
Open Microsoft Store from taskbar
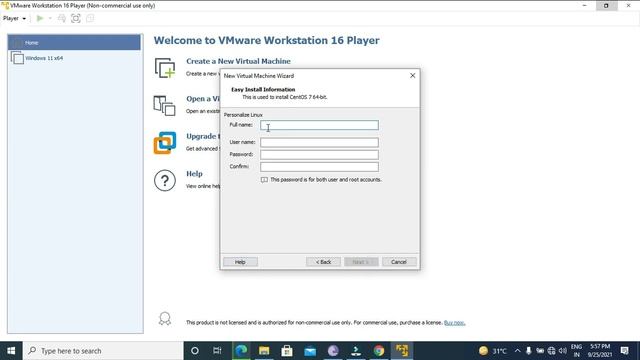(x=287, y=351)
